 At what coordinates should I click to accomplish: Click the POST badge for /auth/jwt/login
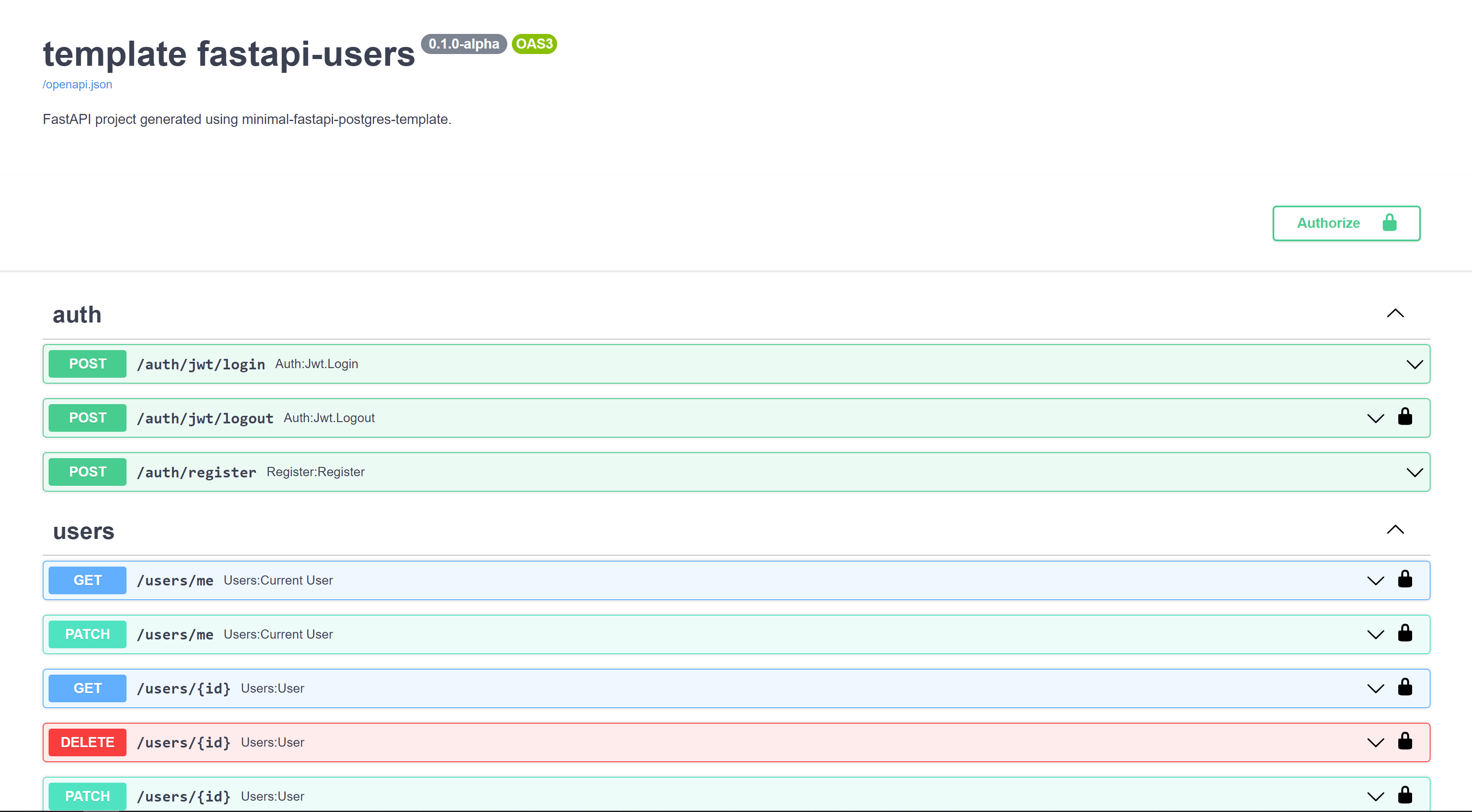88,364
